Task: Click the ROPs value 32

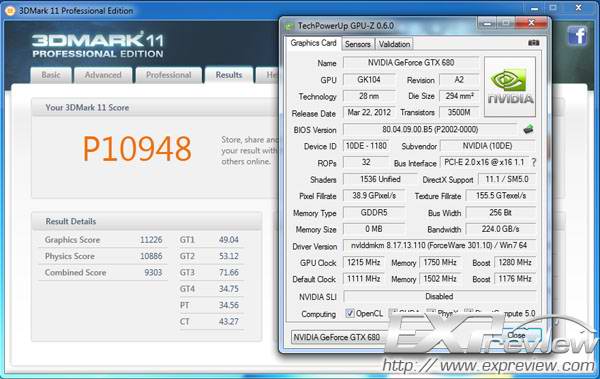Action: point(366,162)
